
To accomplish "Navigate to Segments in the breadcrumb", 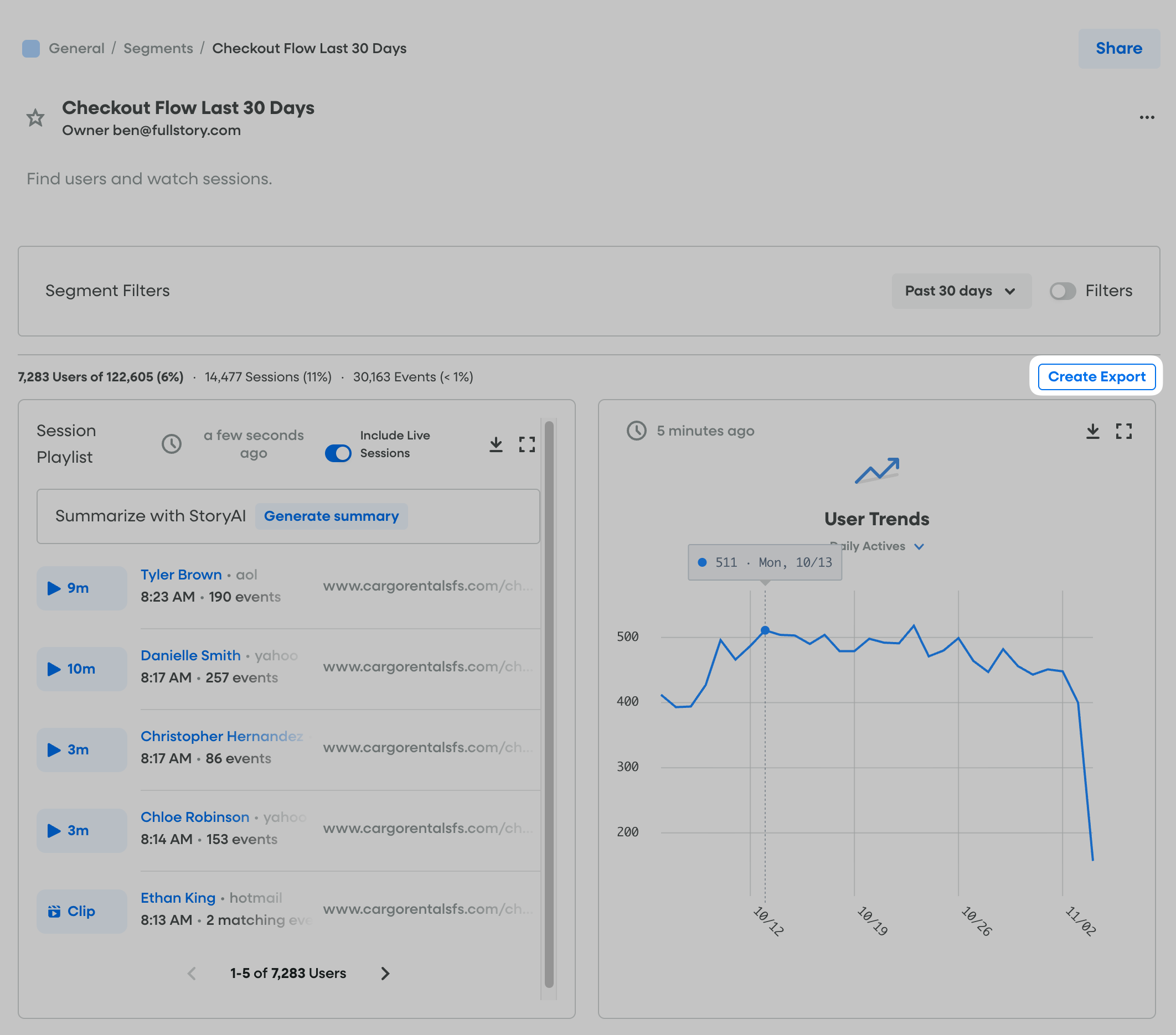I will click(x=158, y=48).
